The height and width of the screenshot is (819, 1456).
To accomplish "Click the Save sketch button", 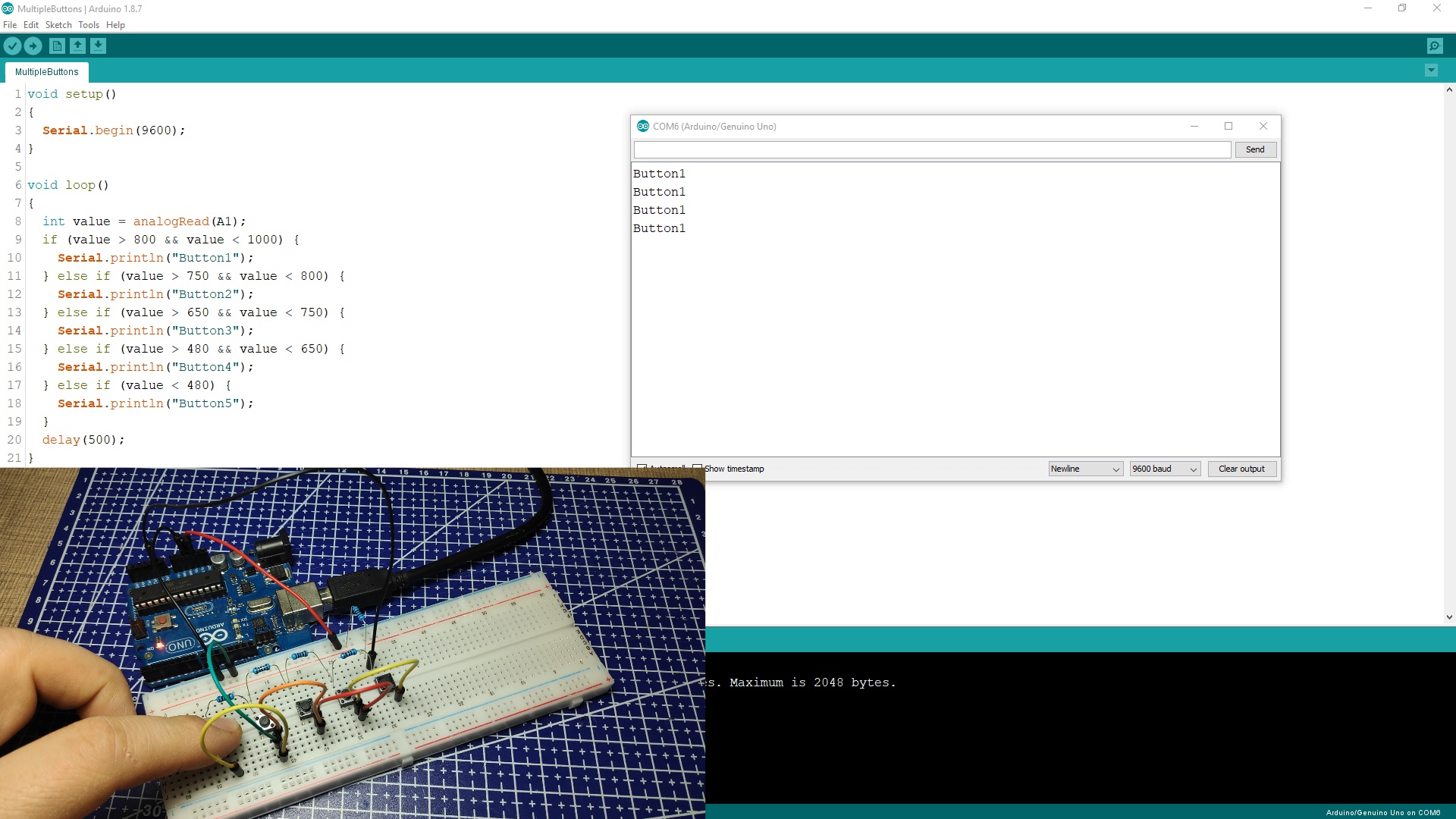I will pyautogui.click(x=98, y=45).
